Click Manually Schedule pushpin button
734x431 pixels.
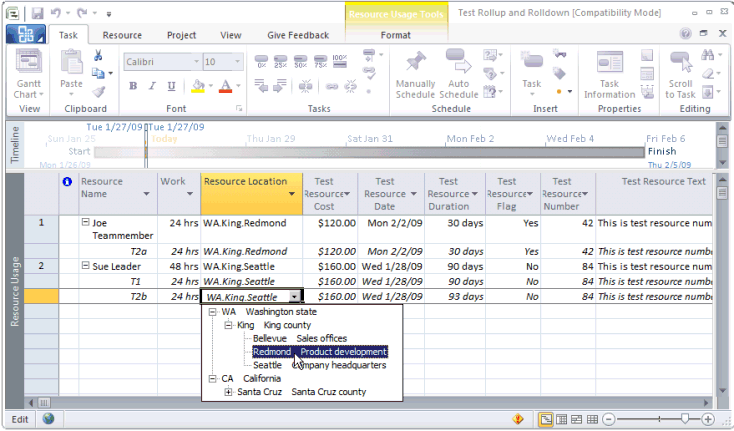(x=415, y=74)
